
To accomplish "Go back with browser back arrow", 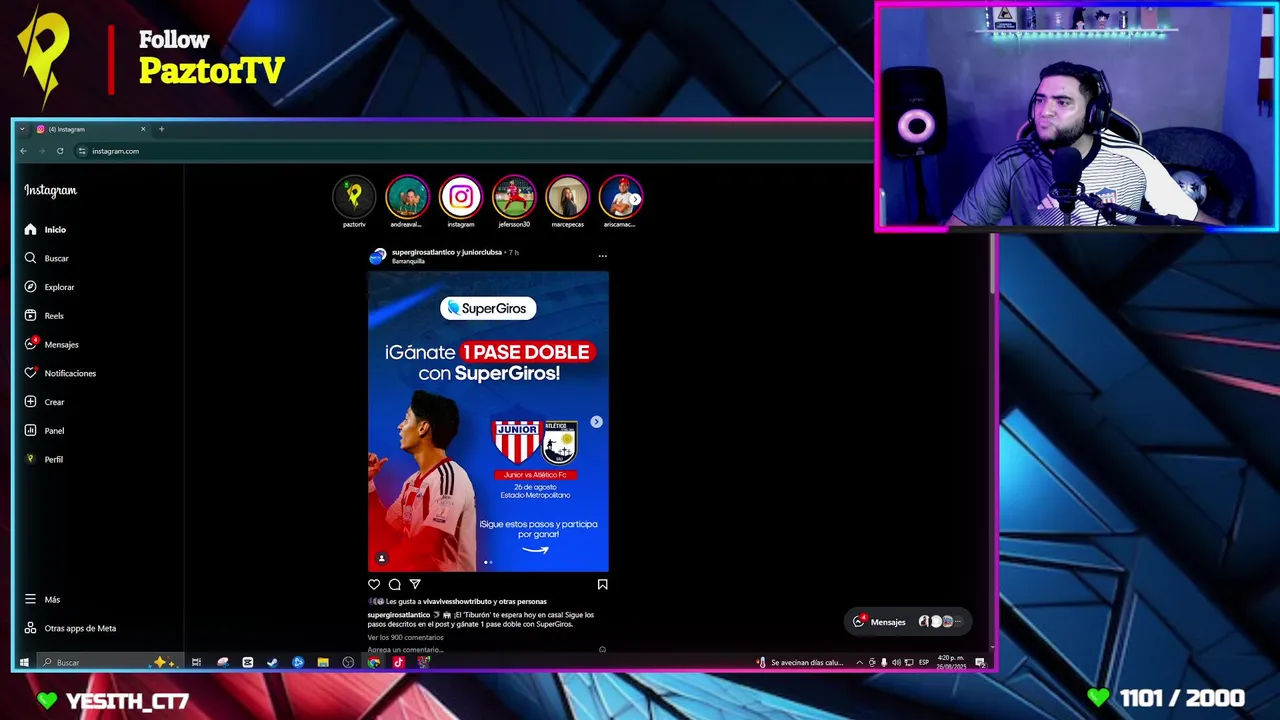I will point(24,151).
